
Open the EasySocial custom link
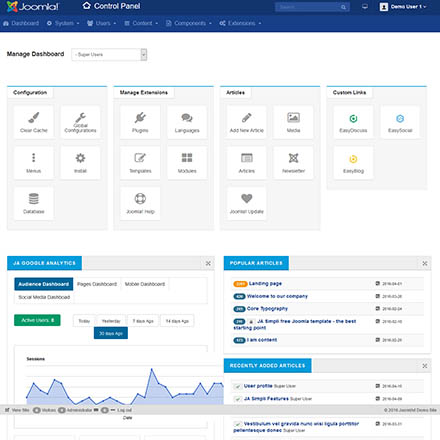coord(400,122)
